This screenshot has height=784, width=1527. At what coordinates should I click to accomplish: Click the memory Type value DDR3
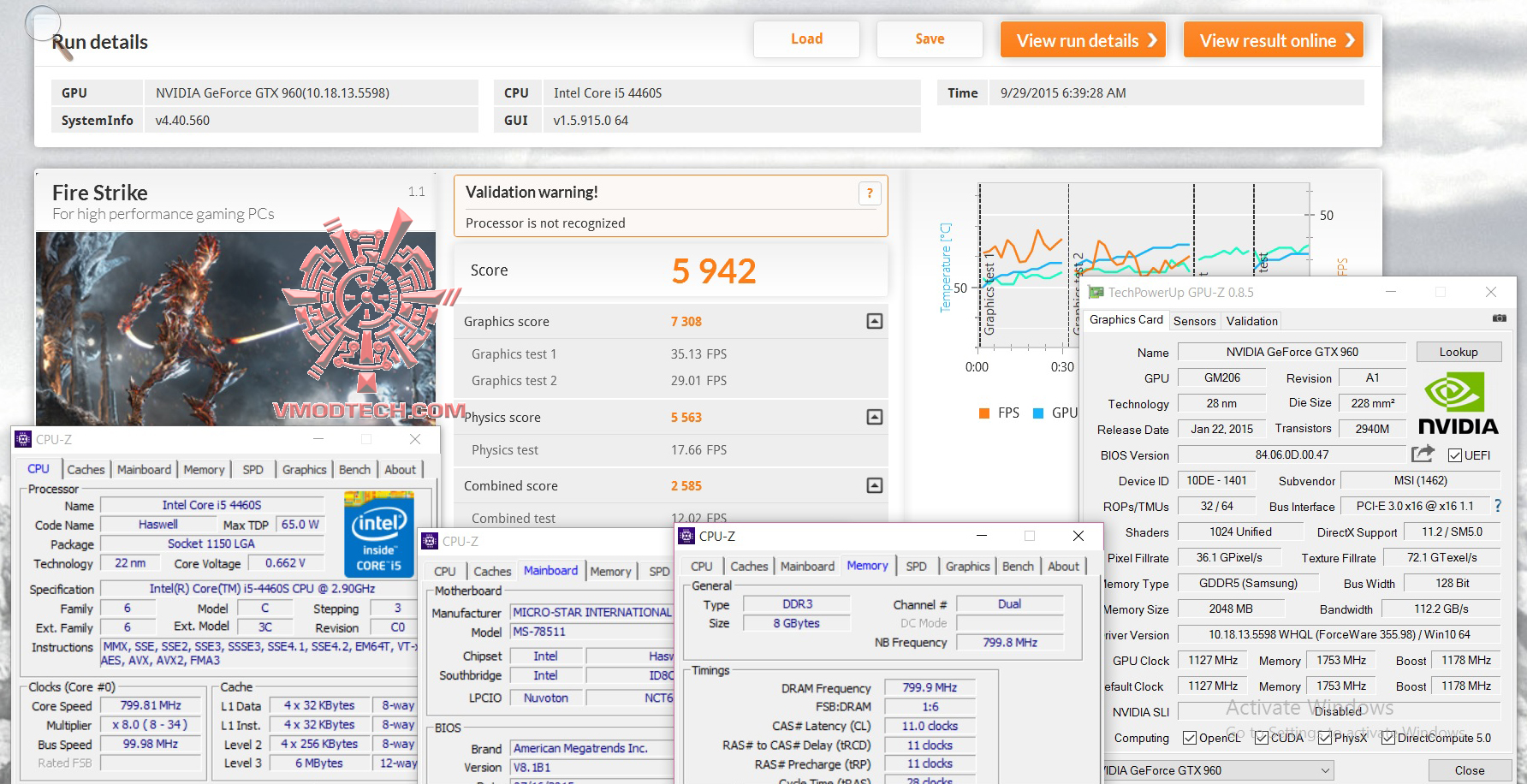(x=797, y=604)
